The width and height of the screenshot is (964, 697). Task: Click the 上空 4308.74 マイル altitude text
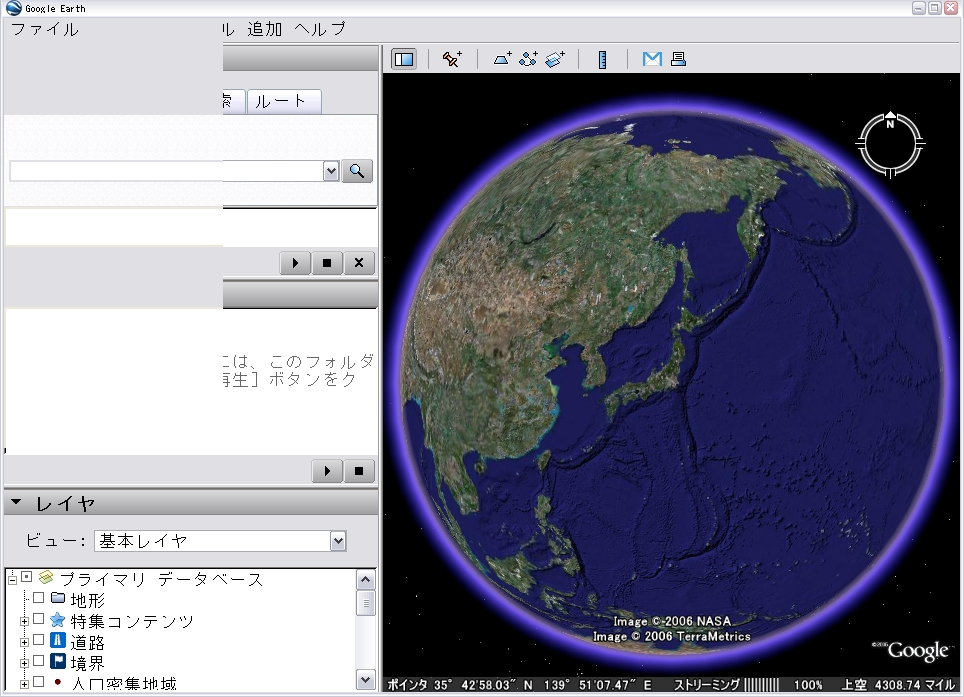click(898, 685)
